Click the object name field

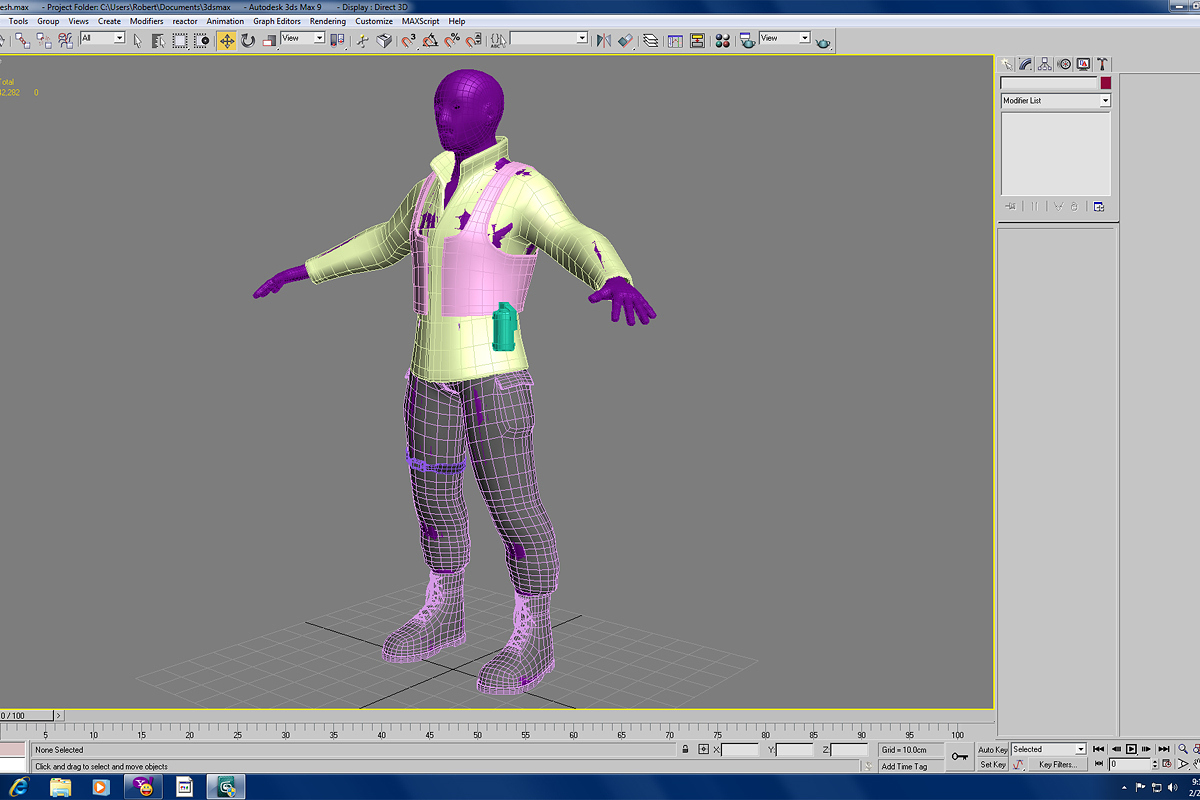1049,83
